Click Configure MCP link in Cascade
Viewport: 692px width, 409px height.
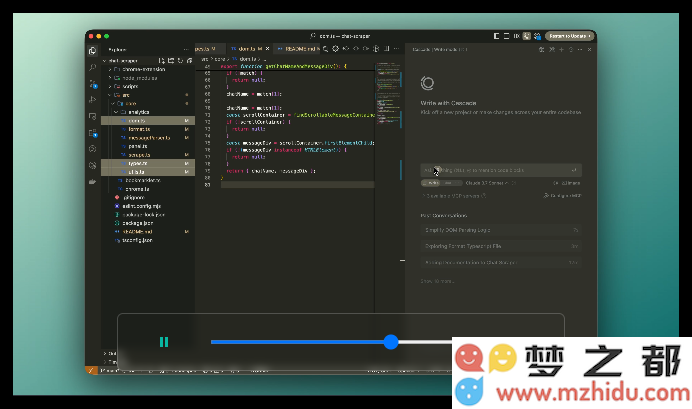(x=562, y=195)
